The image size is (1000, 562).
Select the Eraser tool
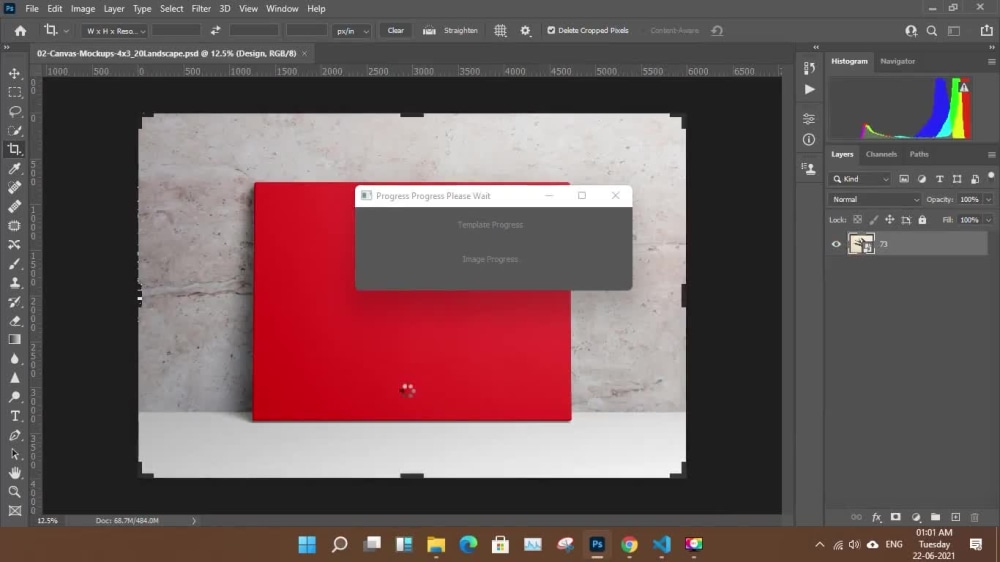tap(15, 321)
